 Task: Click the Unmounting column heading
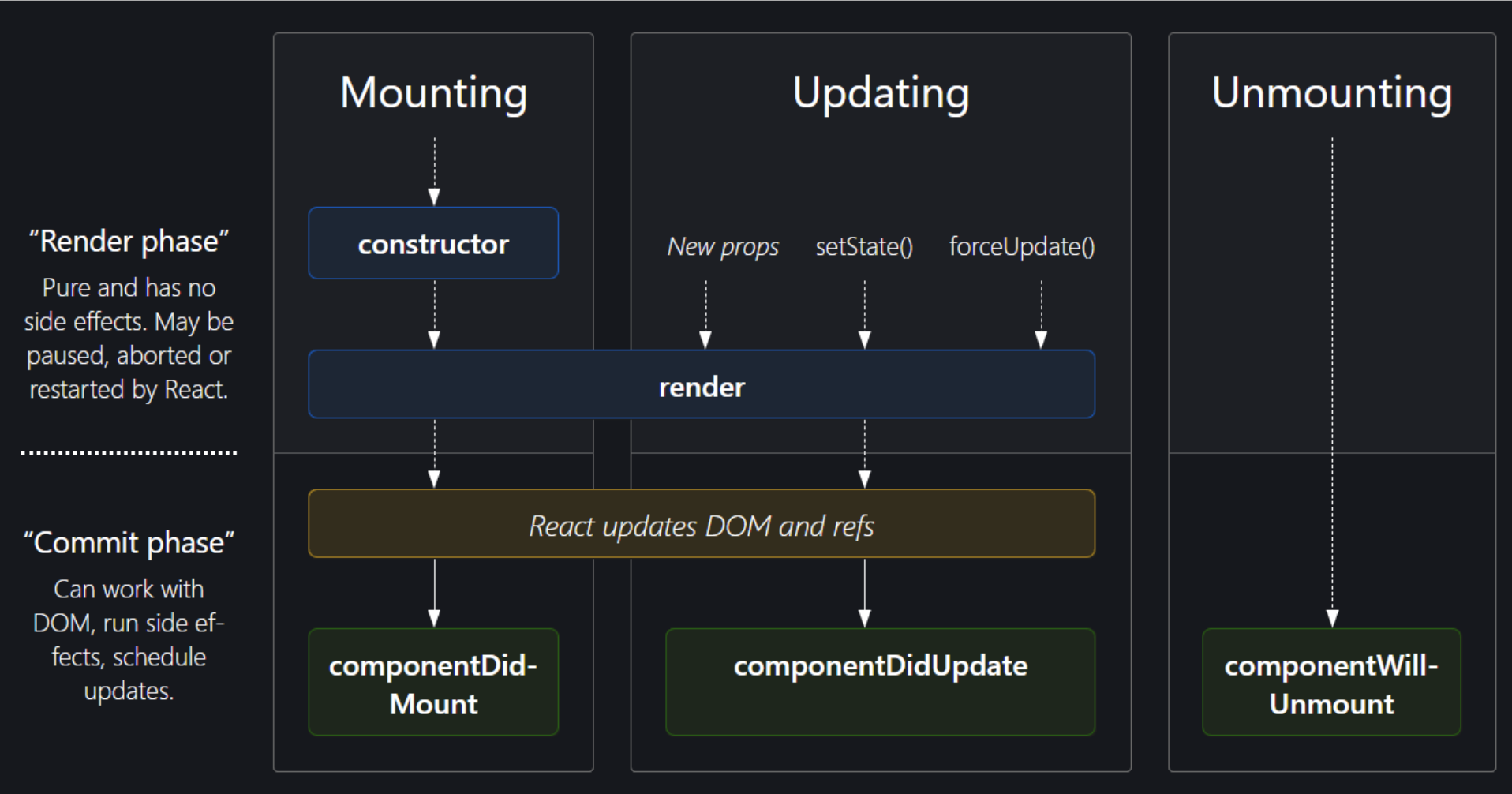1331,93
